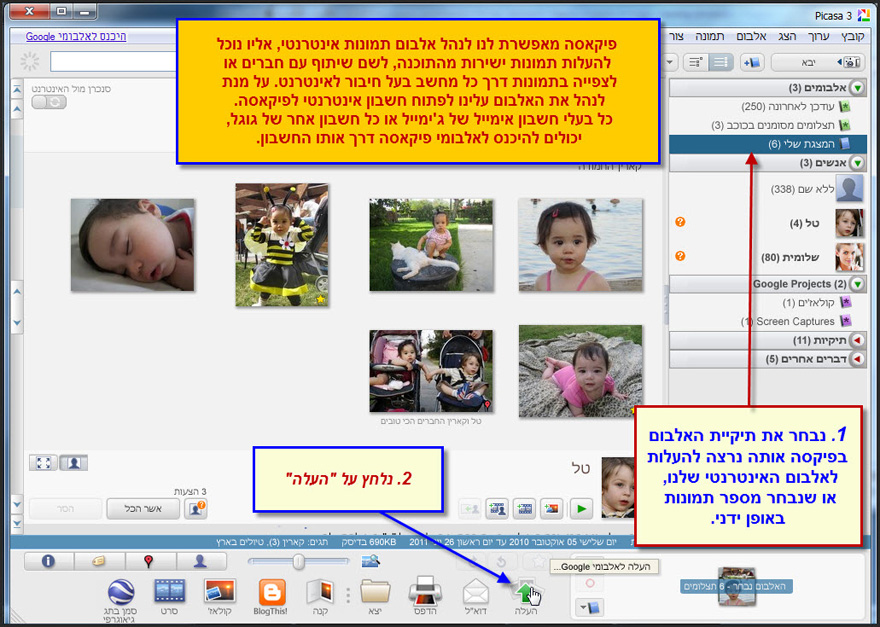Screen dimensions: 880x627
Task: Select עודכן לאחרונה (250) album
Action: 768,107
